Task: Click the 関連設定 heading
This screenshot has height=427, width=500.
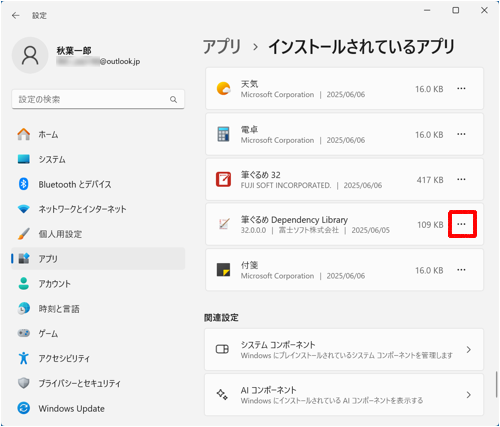Action: coord(221,318)
